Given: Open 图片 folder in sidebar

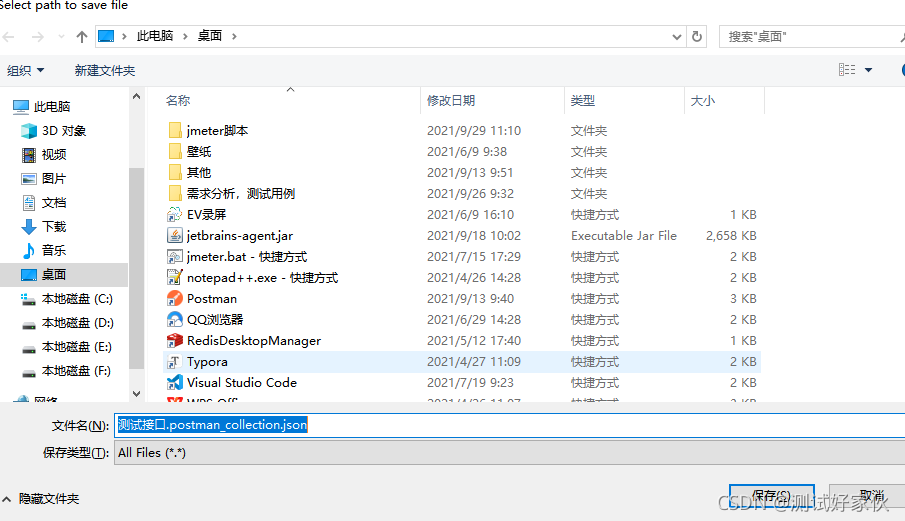Looking at the screenshot, I should 44,179.
